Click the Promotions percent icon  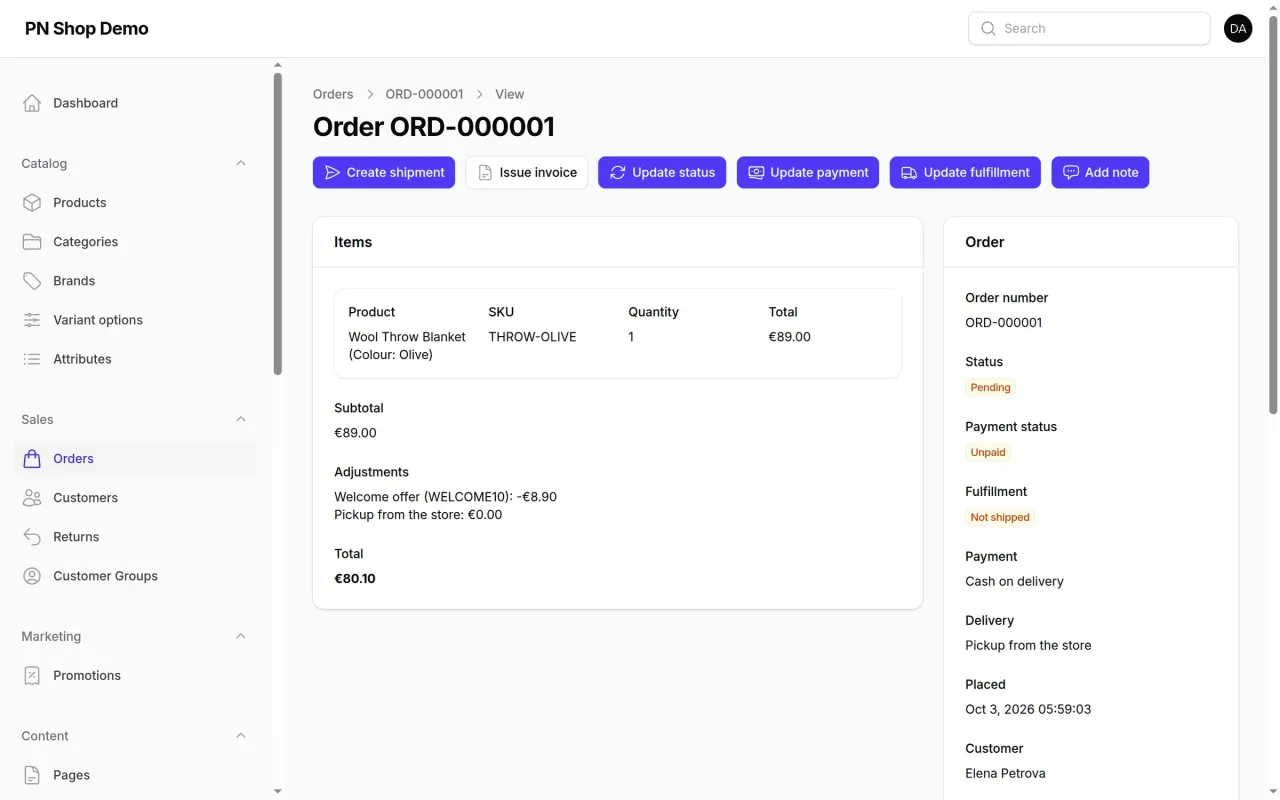coord(32,675)
